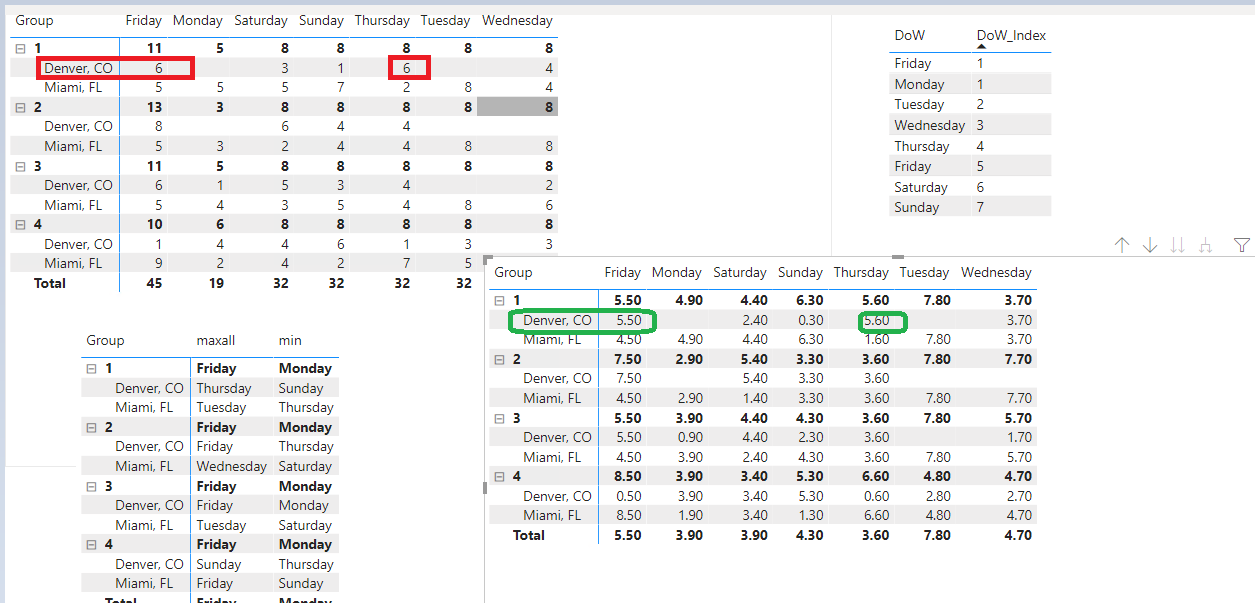1255x603 pixels.
Task: Collapse group 3 in the top-left count matrix
Action: (x=20, y=166)
